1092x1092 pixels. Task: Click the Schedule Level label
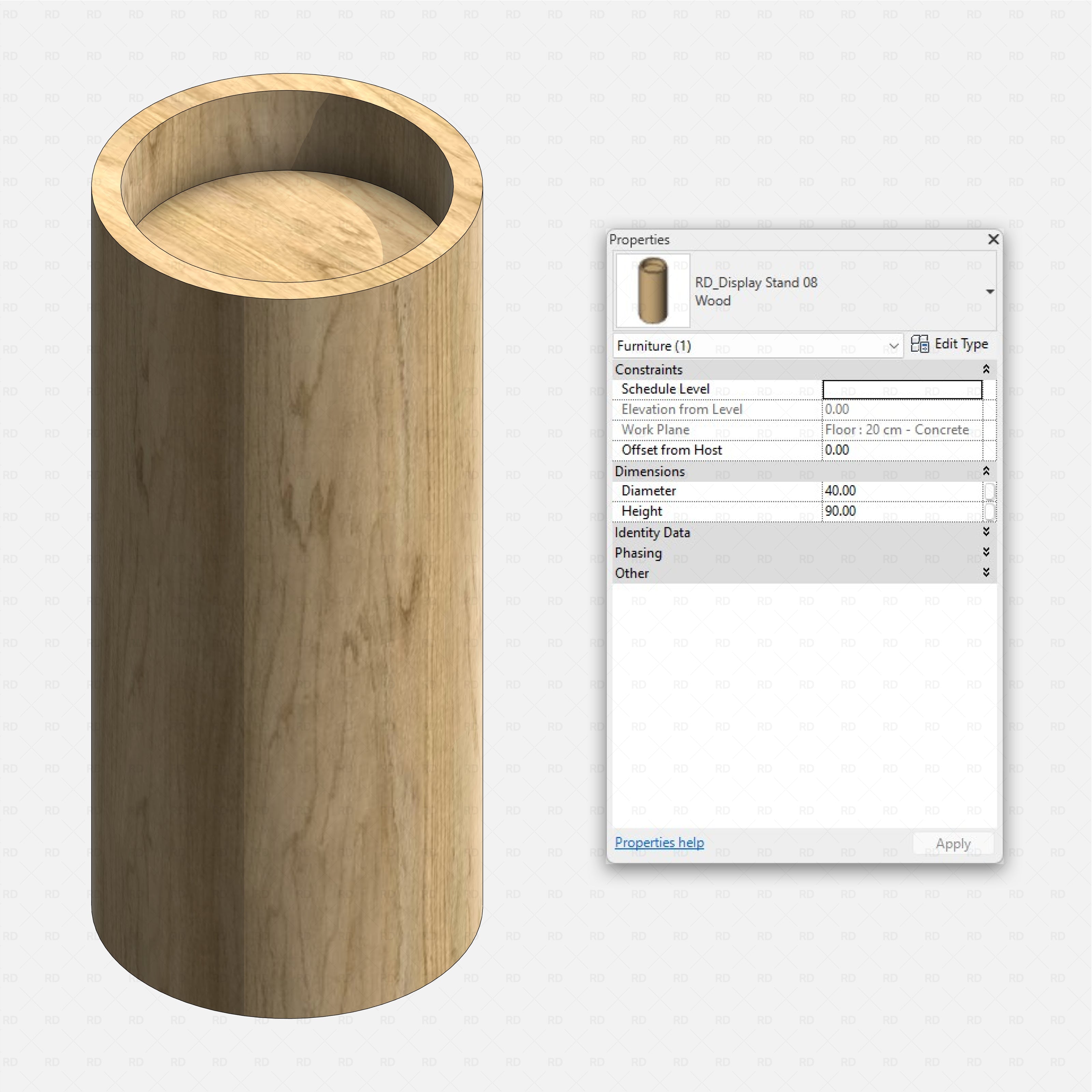click(x=665, y=389)
